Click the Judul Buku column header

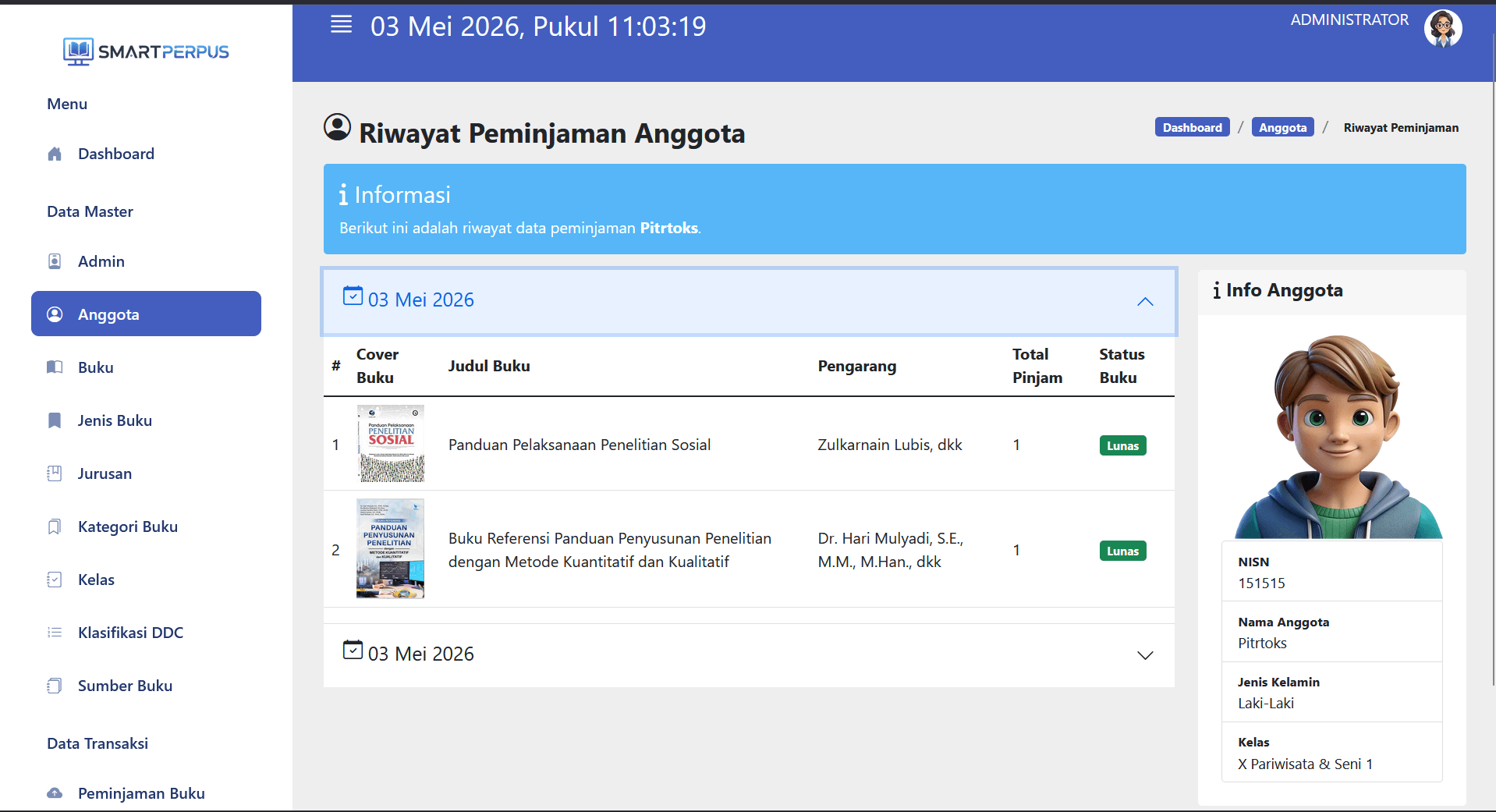489,366
